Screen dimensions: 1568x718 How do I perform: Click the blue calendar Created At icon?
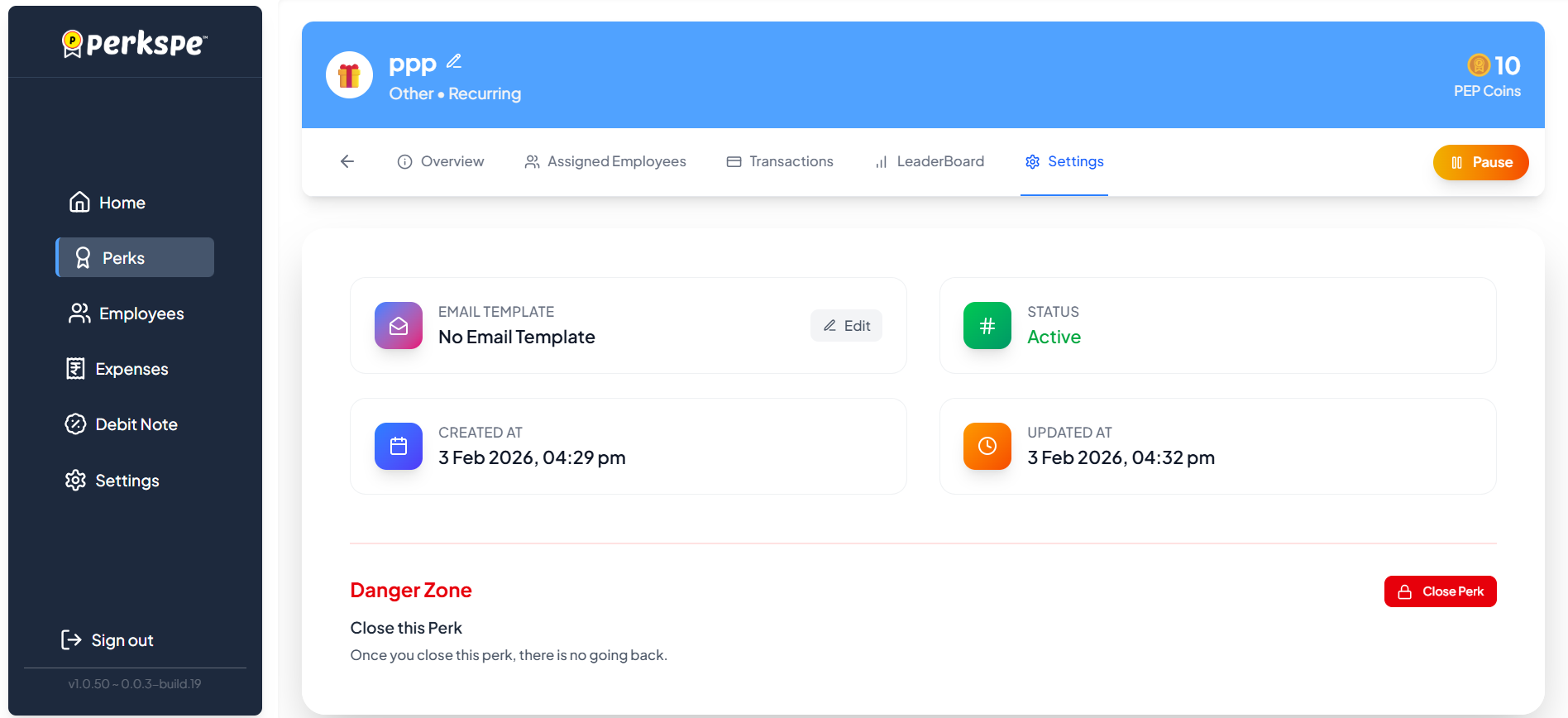pos(399,447)
